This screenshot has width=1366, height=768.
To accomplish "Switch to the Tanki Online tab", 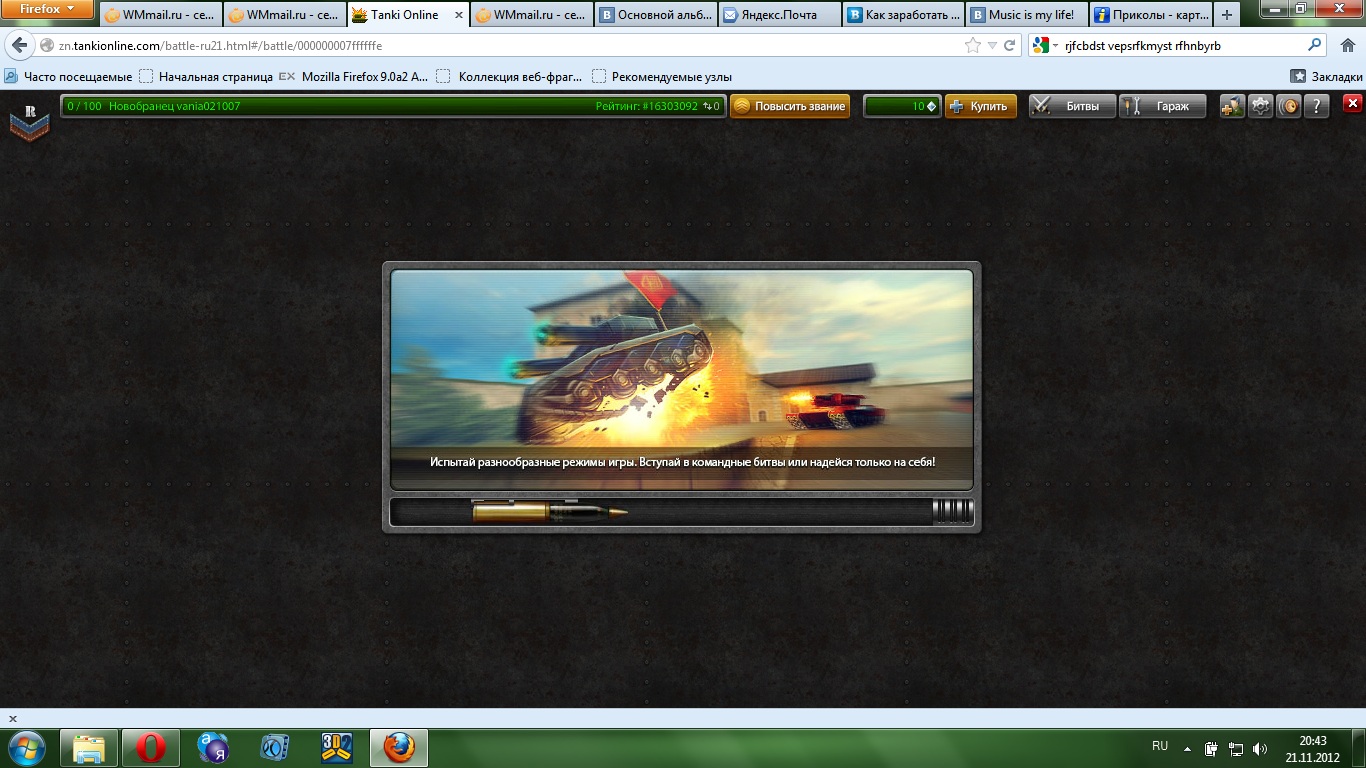I will tap(408, 15).
